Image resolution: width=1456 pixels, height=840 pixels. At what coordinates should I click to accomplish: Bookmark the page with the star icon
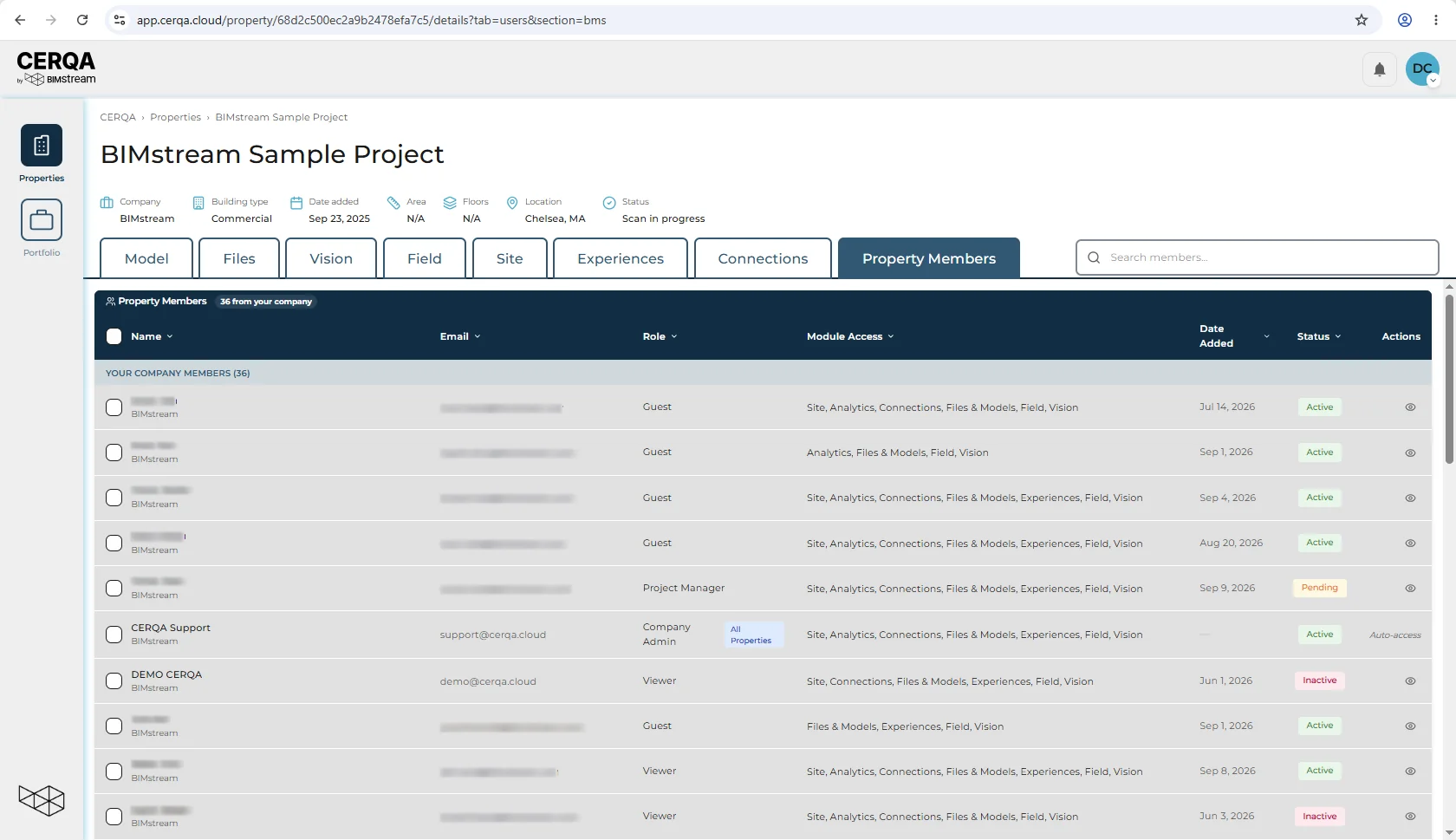pyautogui.click(x=1362, y=20)
